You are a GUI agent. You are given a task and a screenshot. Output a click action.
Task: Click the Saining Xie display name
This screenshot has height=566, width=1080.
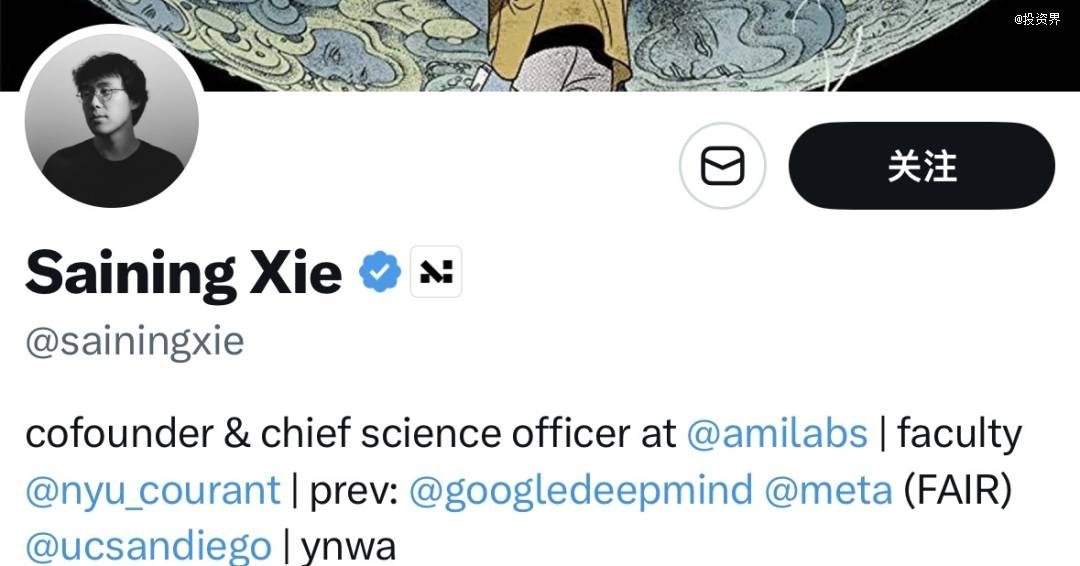[x=184, y=272]
